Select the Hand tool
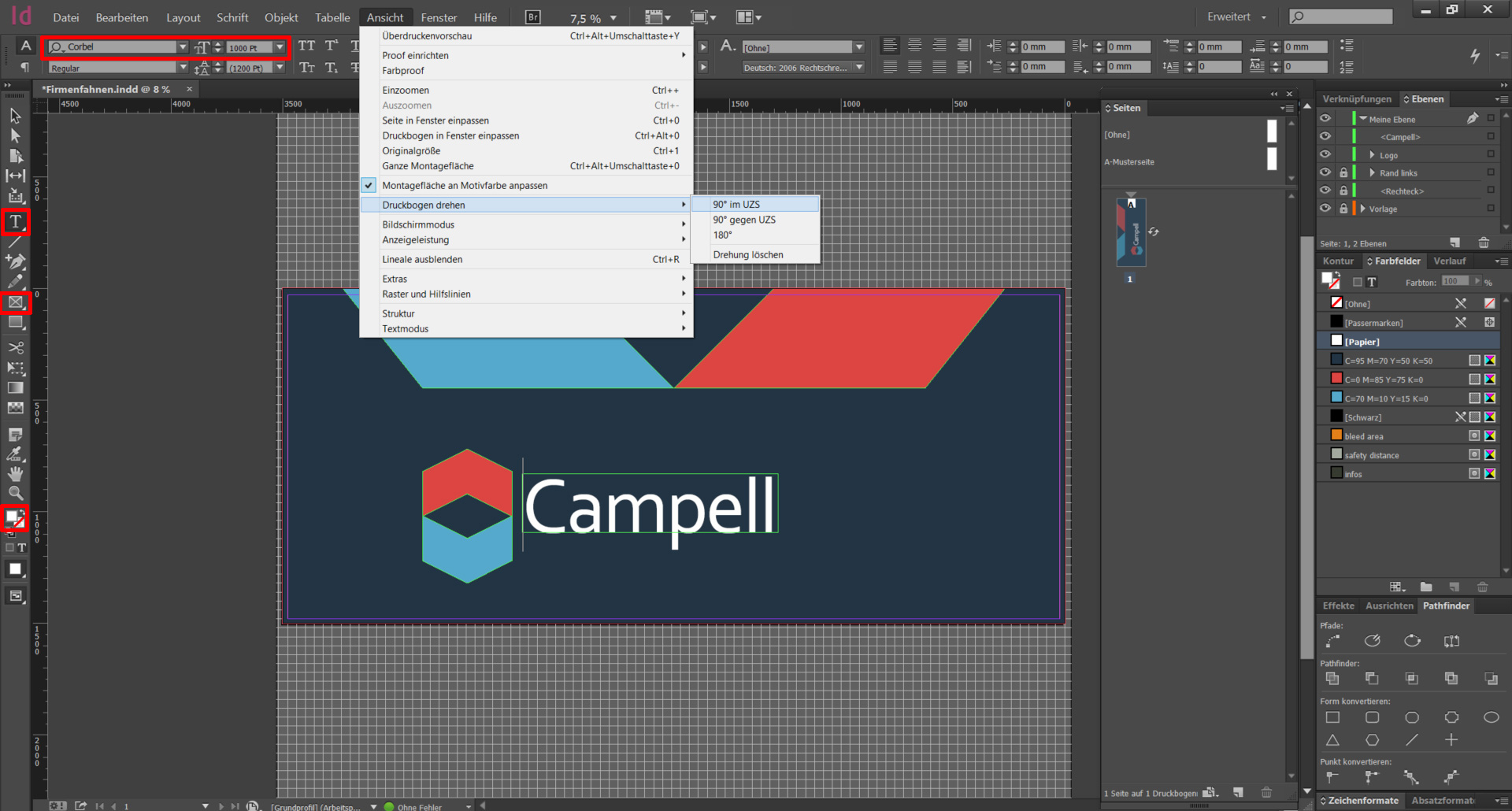1512x811 pixels. pyautogui.click(x=16, y=473)
